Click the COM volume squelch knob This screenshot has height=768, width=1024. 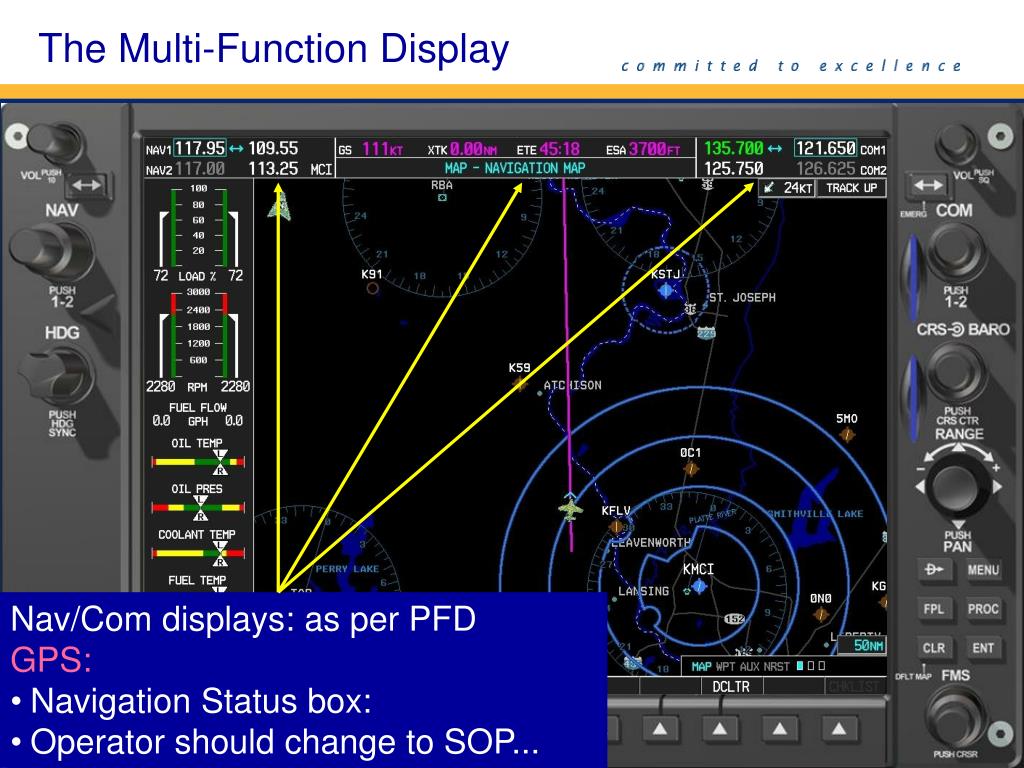coord(959,146)
